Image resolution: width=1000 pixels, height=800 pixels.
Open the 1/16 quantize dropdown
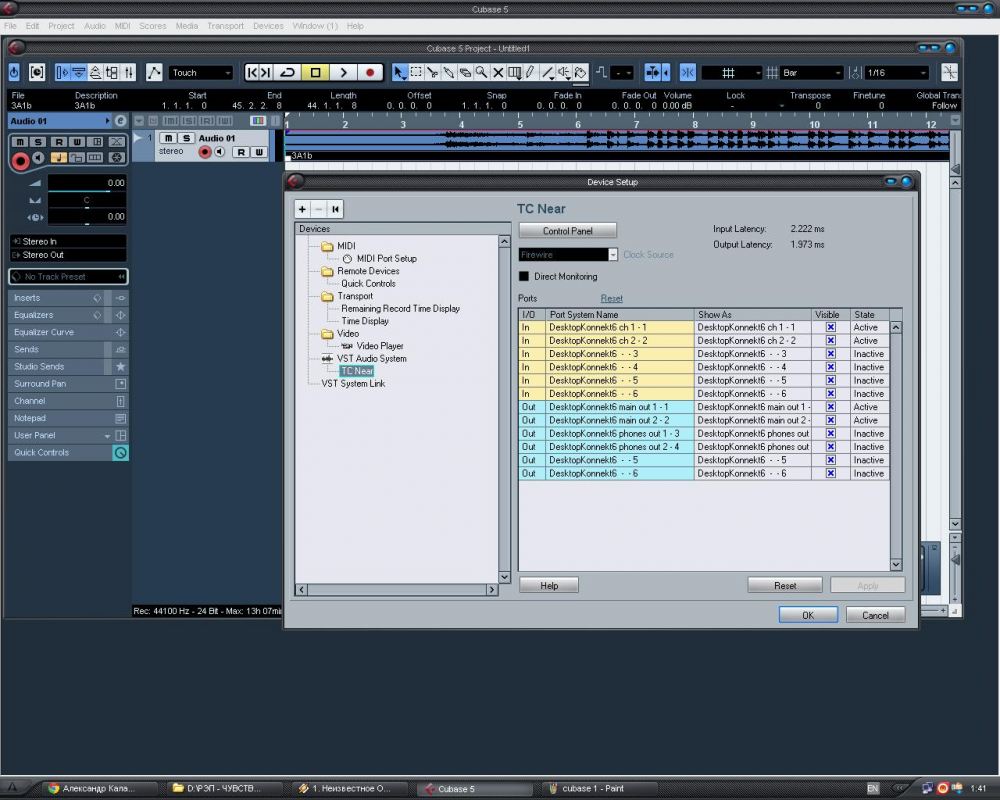[896, 73]
